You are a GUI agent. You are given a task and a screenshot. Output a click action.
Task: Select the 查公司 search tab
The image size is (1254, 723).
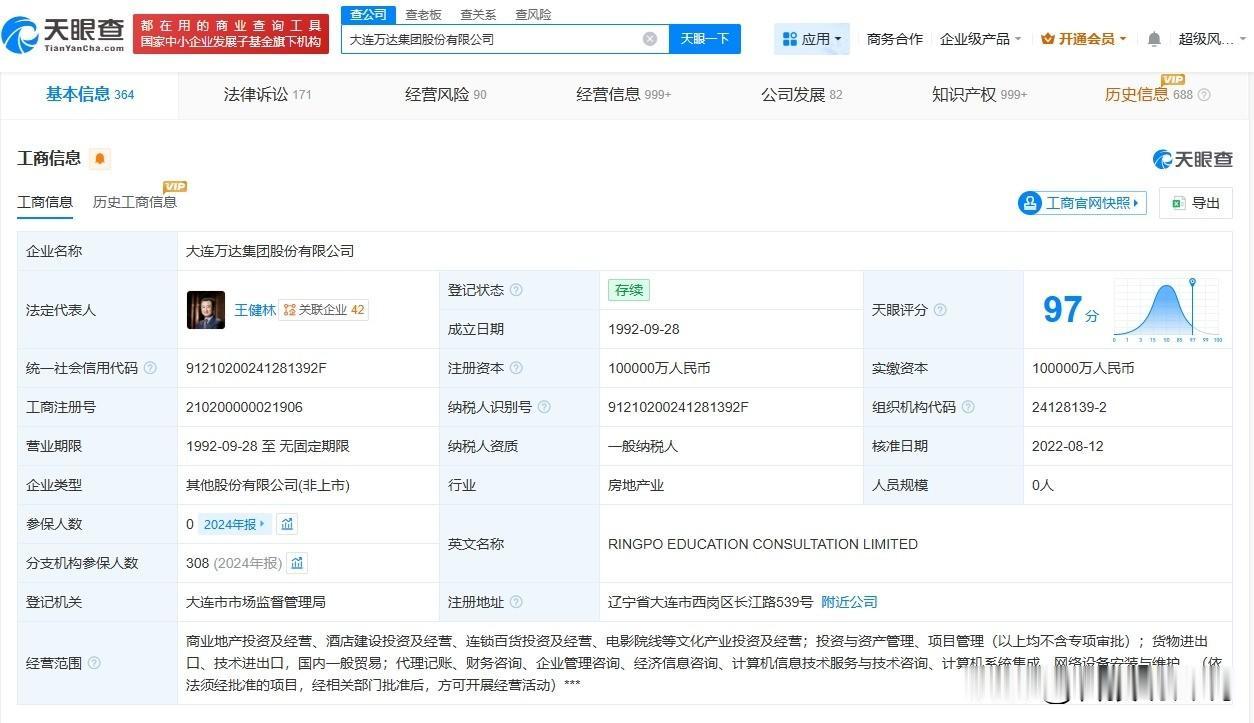tap(368, 14)
